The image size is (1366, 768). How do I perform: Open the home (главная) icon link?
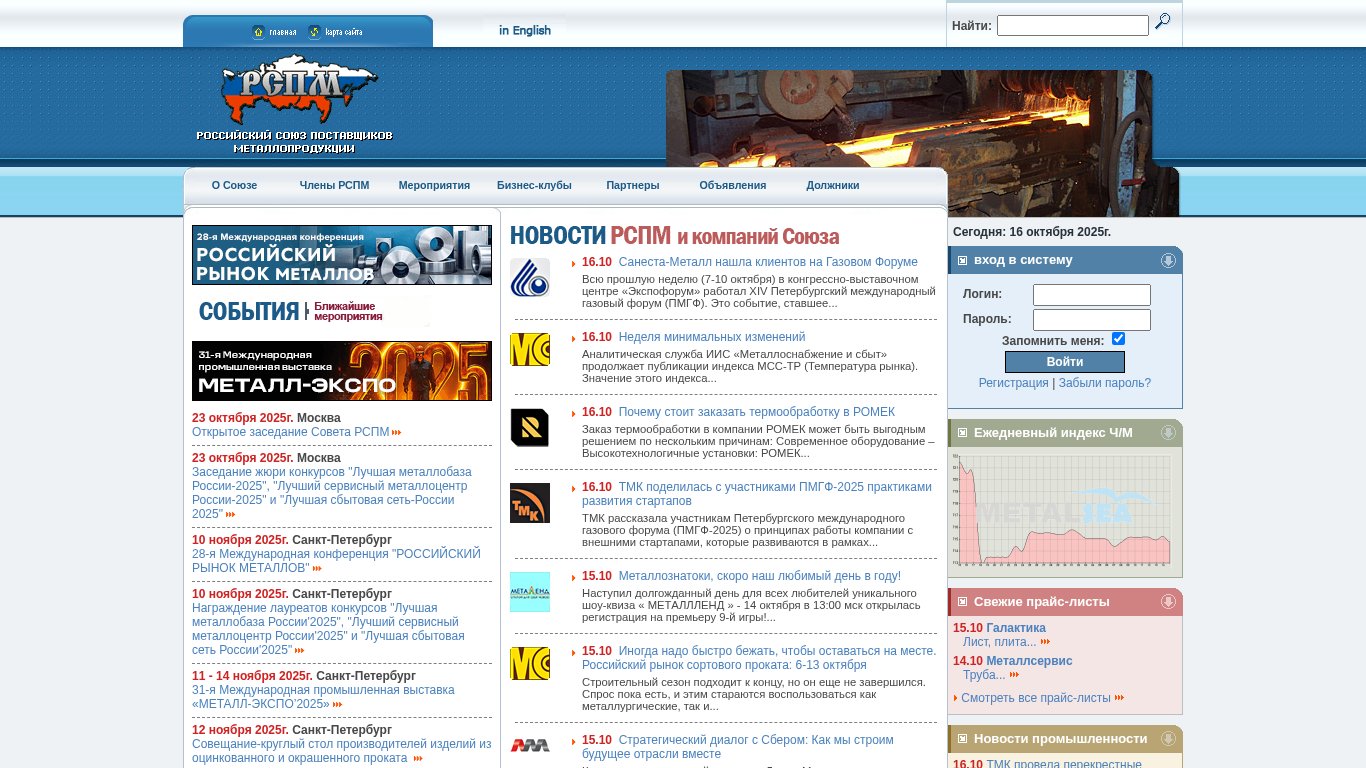pyautogui.click(x=274, y=32)
